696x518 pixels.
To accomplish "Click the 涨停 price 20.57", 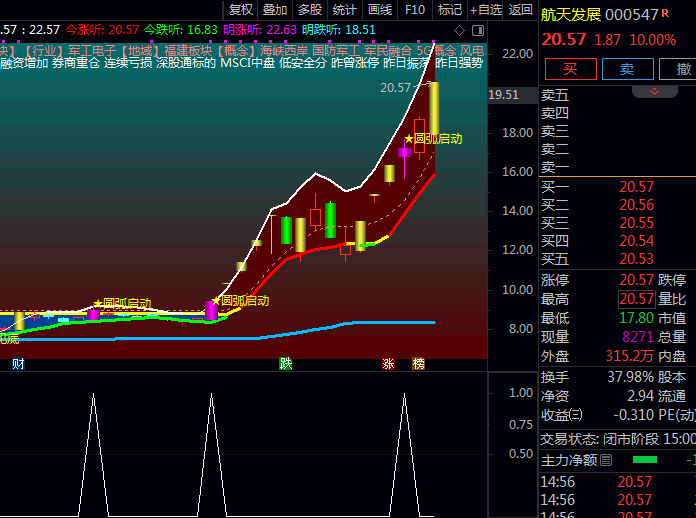I will (637, 280).
